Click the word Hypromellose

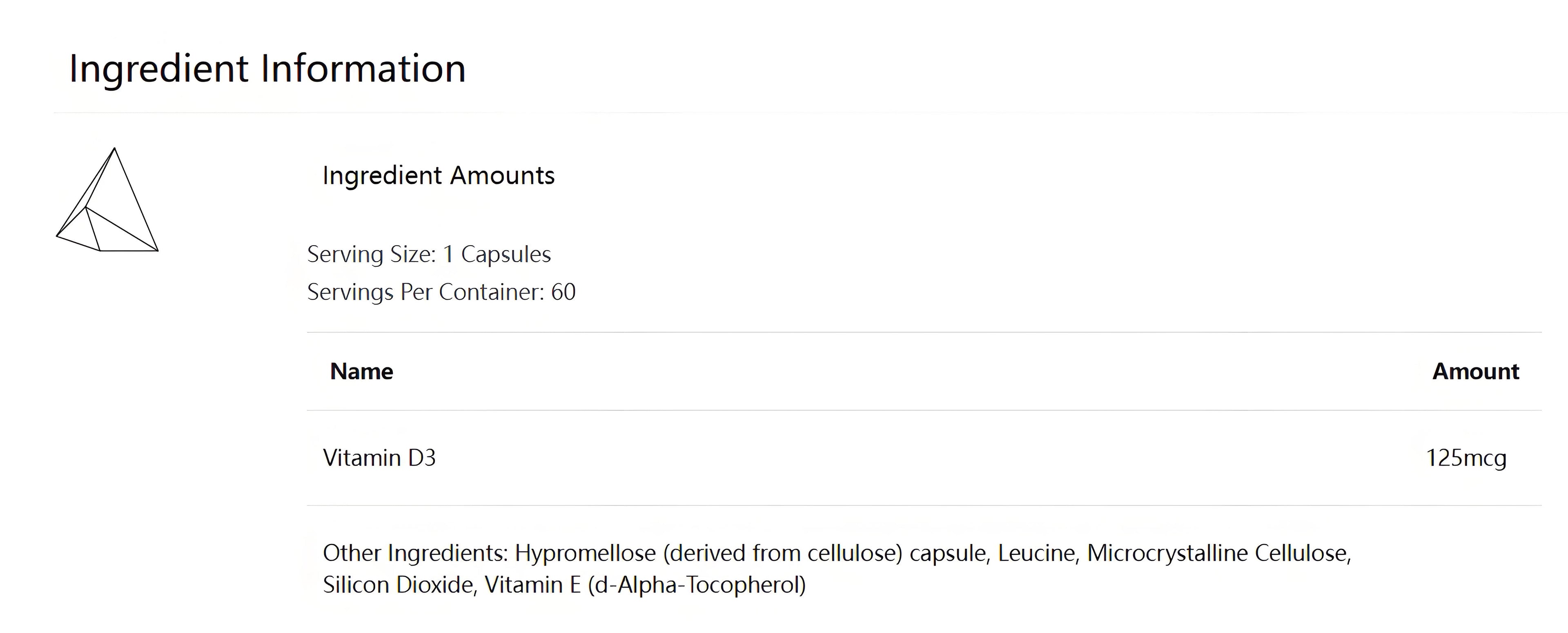[585, 552]
